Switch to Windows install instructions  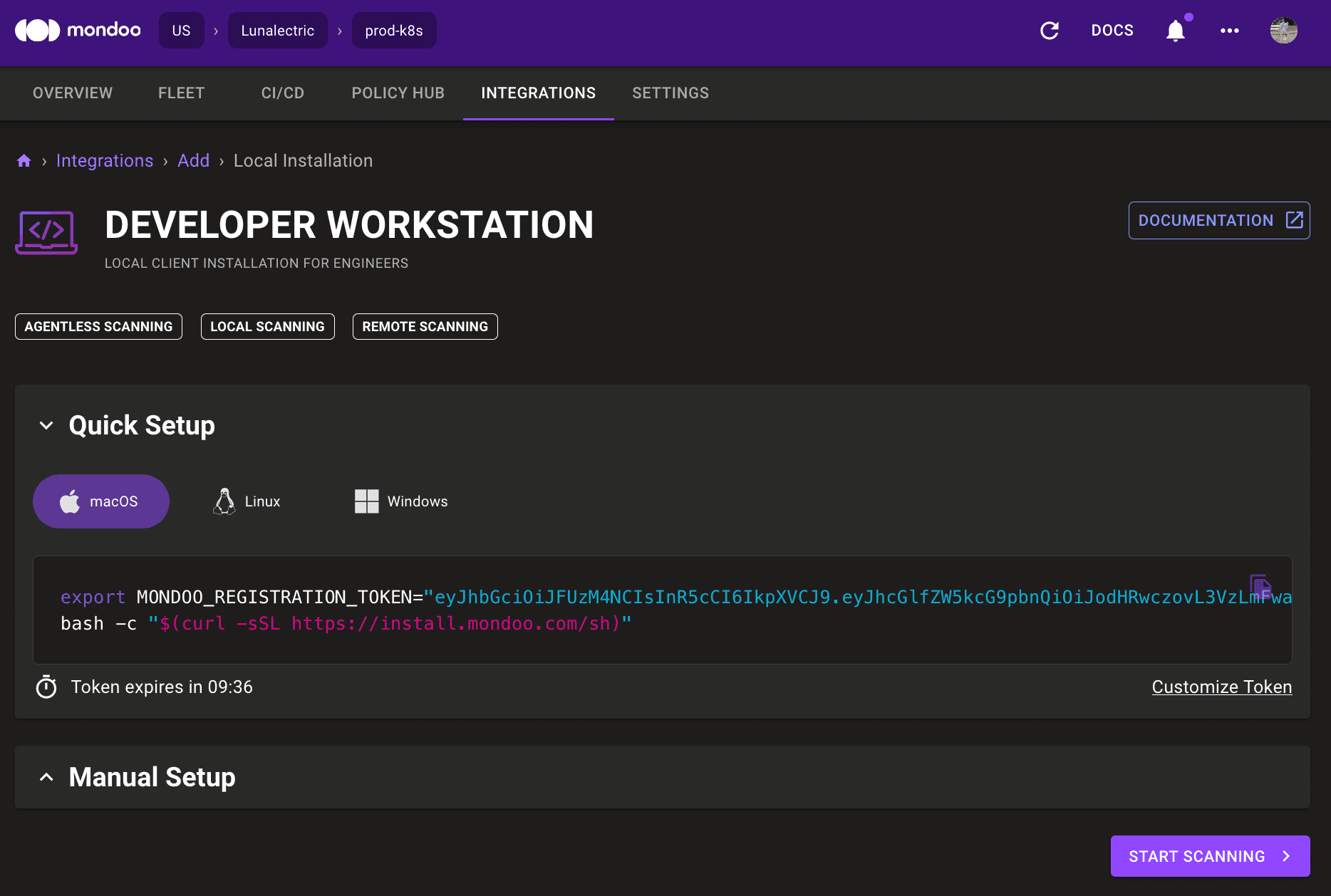401,501
